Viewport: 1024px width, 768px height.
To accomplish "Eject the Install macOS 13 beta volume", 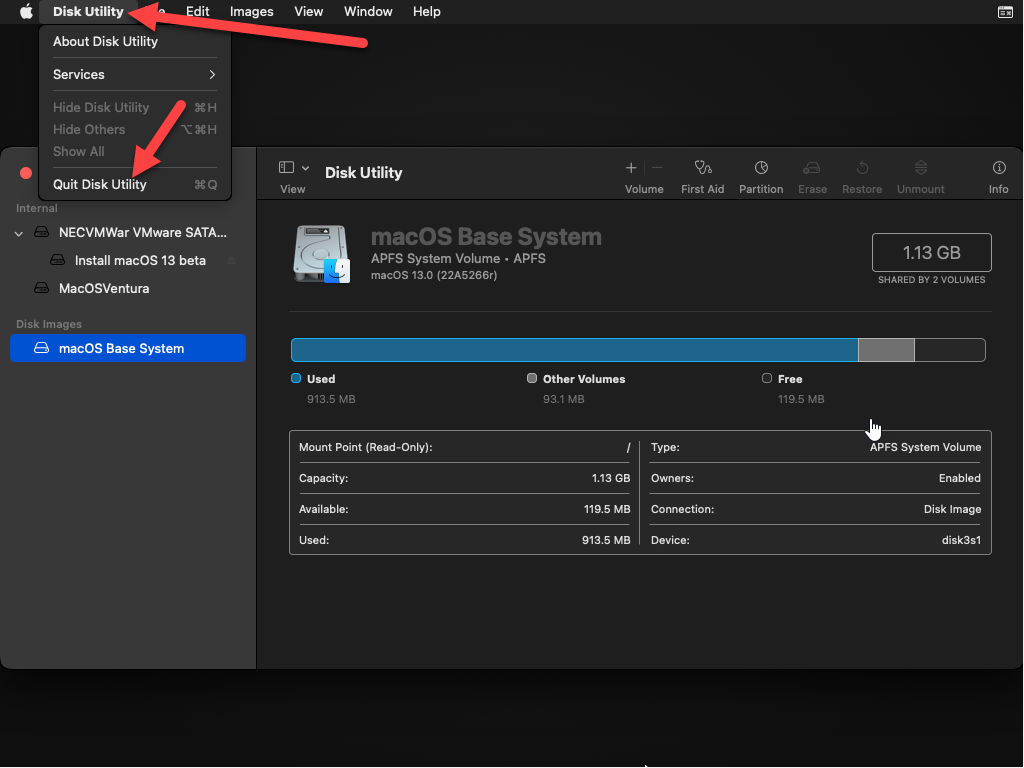I will 231,261.
